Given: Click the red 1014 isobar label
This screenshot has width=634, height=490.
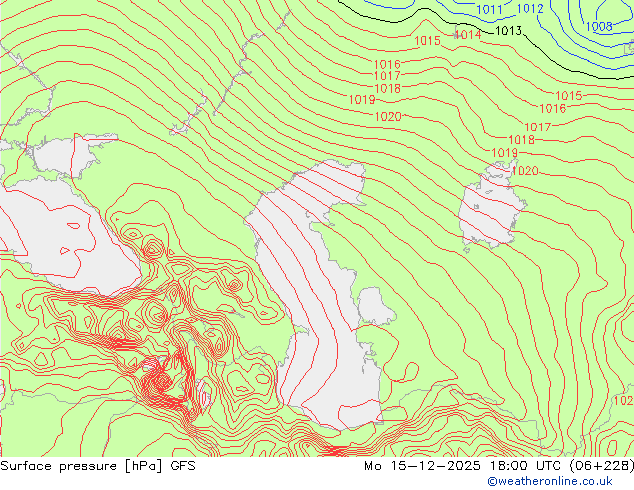Looking at the screenshot, I should [x=468, y=35].
